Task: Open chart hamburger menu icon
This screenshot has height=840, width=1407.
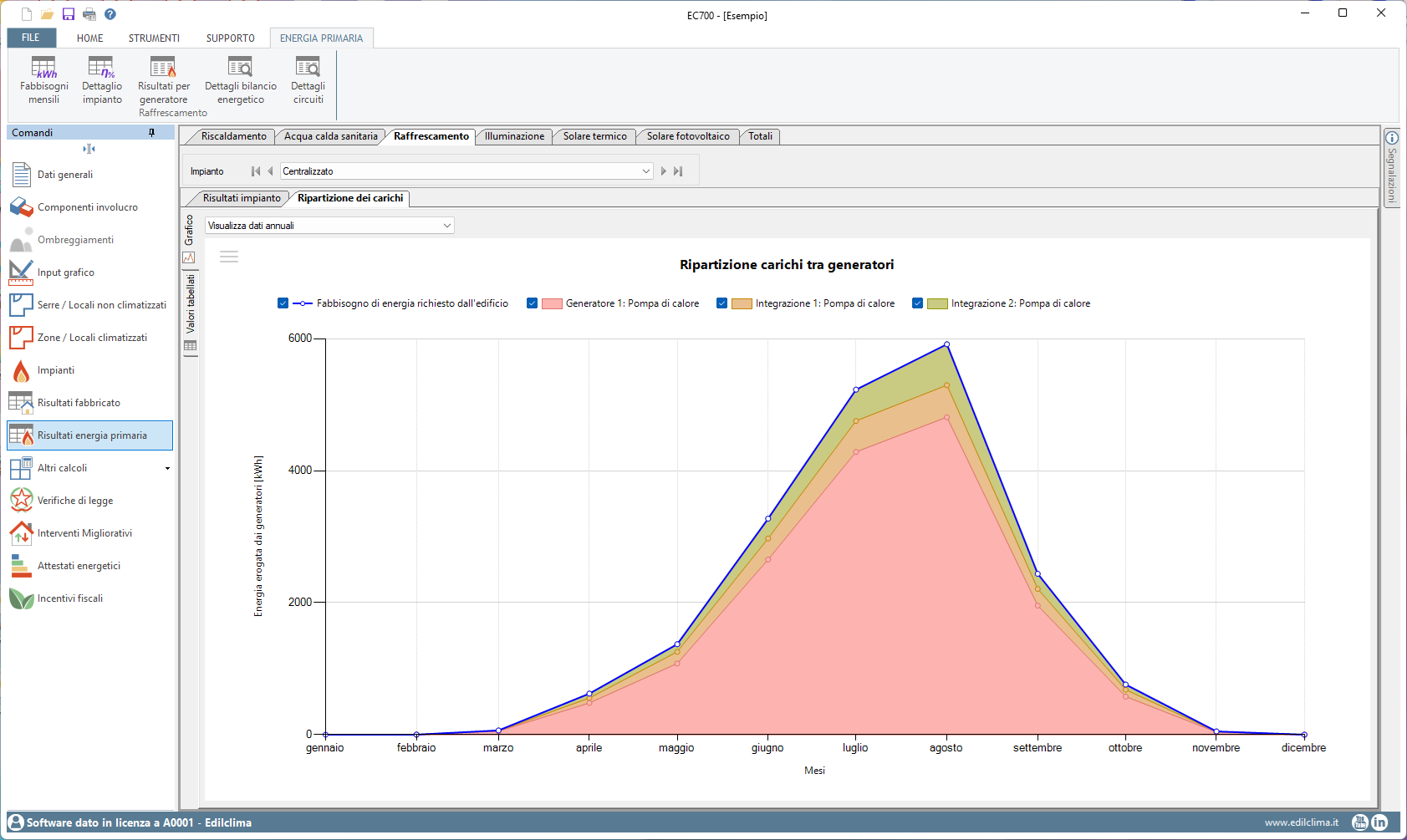Action: (229, 257)
